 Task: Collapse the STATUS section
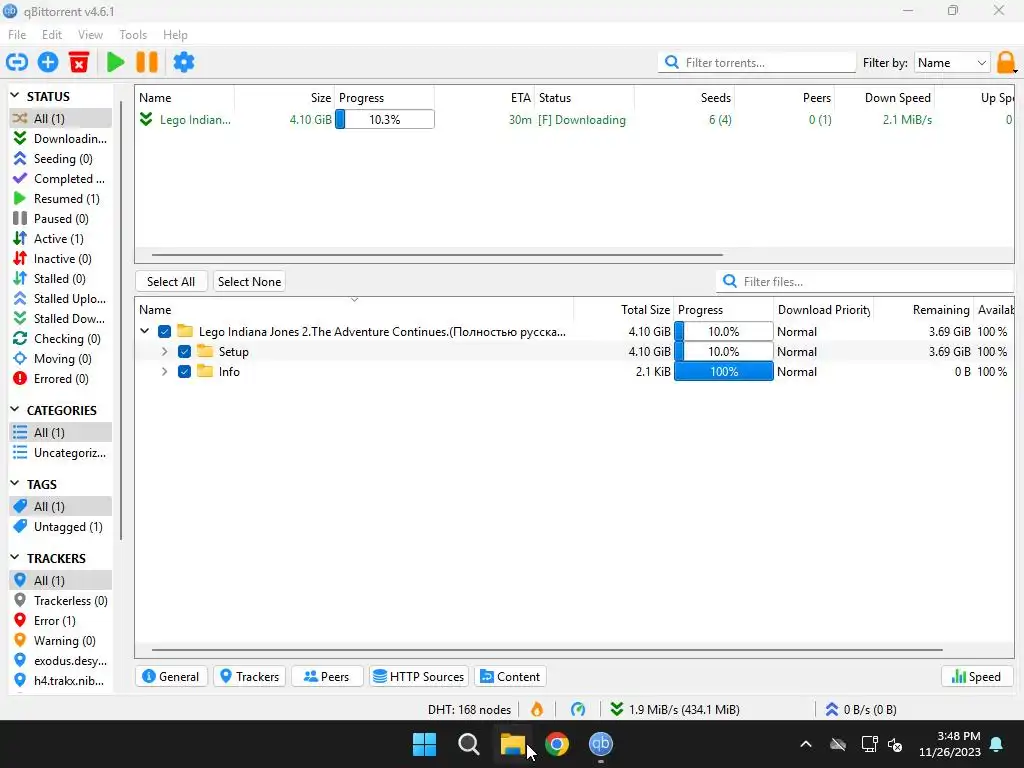point(15,95)
